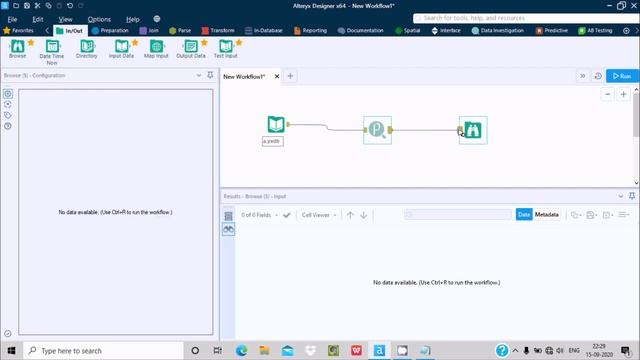Expand the Results panel dropdown chevron
Viewport: 640px width, 360px height.
pos(620,196)
